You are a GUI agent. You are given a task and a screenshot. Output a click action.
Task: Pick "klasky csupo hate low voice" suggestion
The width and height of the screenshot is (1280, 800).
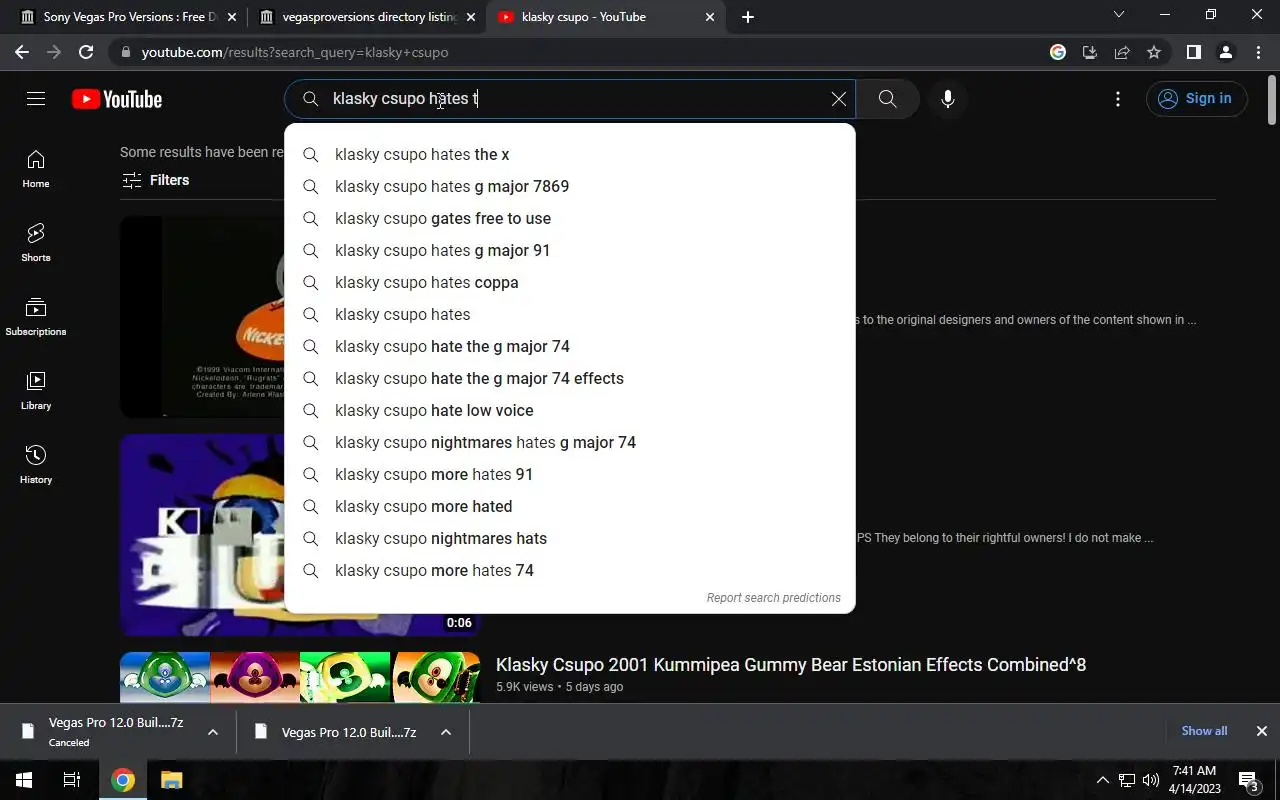tap(570, 410)
